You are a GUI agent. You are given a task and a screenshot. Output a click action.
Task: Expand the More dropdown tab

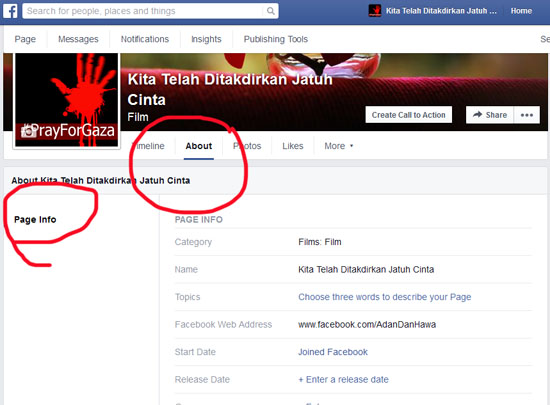tap(338, 146)
